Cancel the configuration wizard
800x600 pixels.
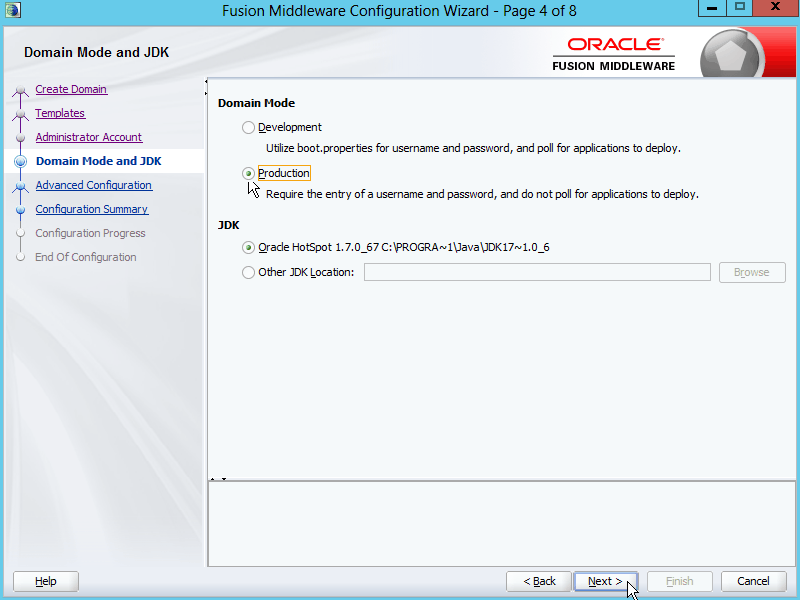(x=753, y=581)
